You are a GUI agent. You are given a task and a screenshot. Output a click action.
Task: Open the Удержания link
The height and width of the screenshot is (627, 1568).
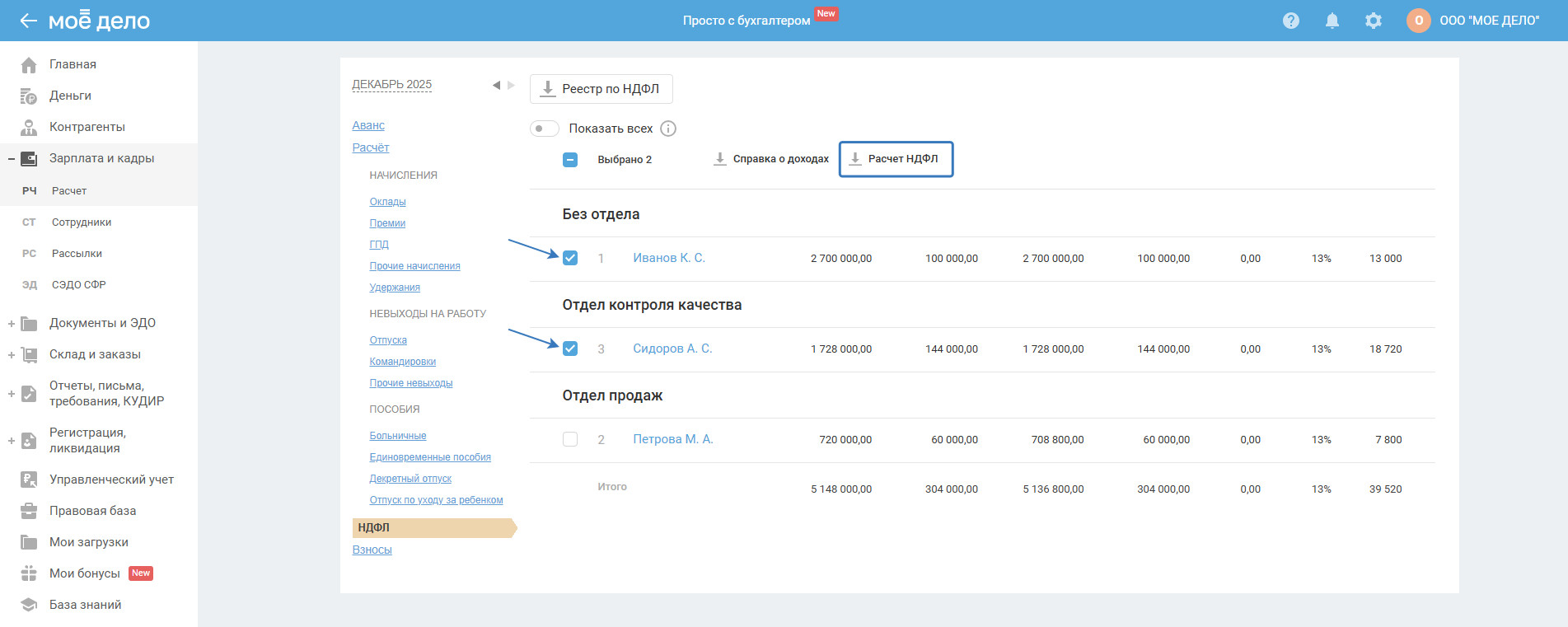point(395,288)
